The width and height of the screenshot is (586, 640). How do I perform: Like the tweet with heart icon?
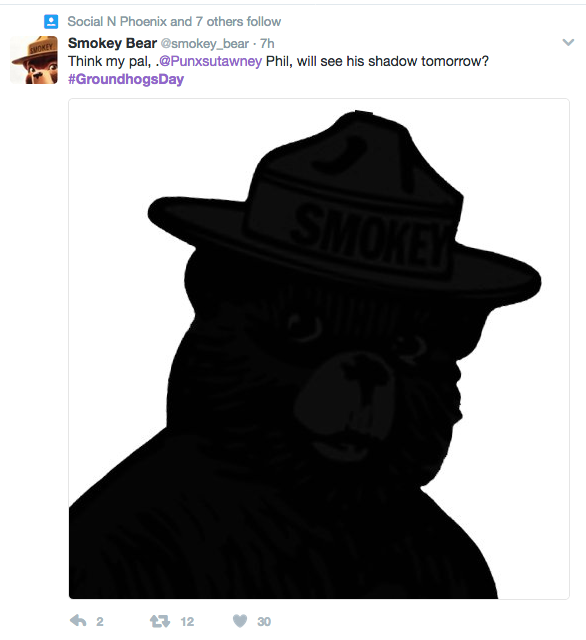click(x=240, y=621)
